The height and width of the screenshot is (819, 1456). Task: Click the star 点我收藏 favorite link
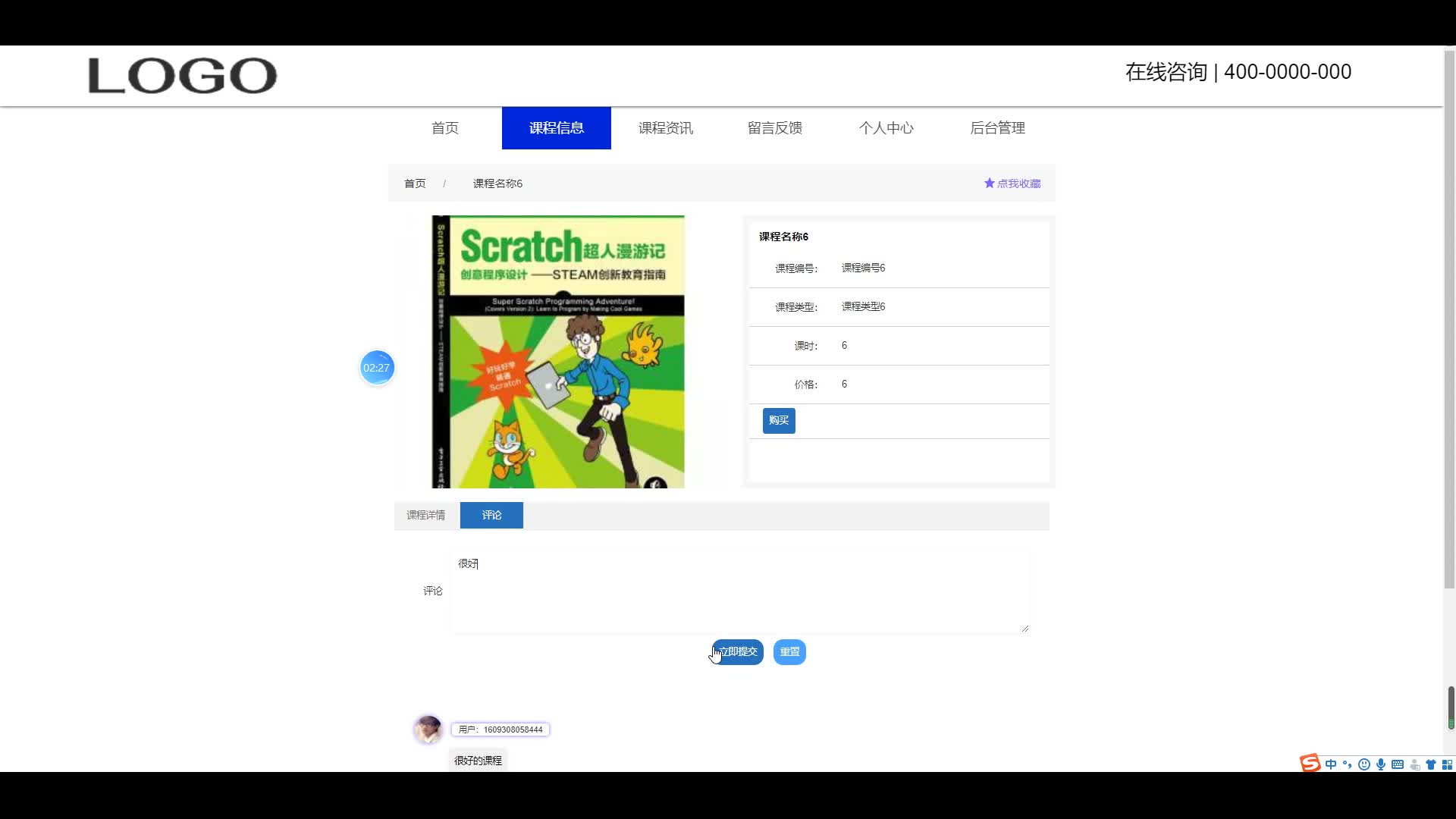coord(1012,184)
